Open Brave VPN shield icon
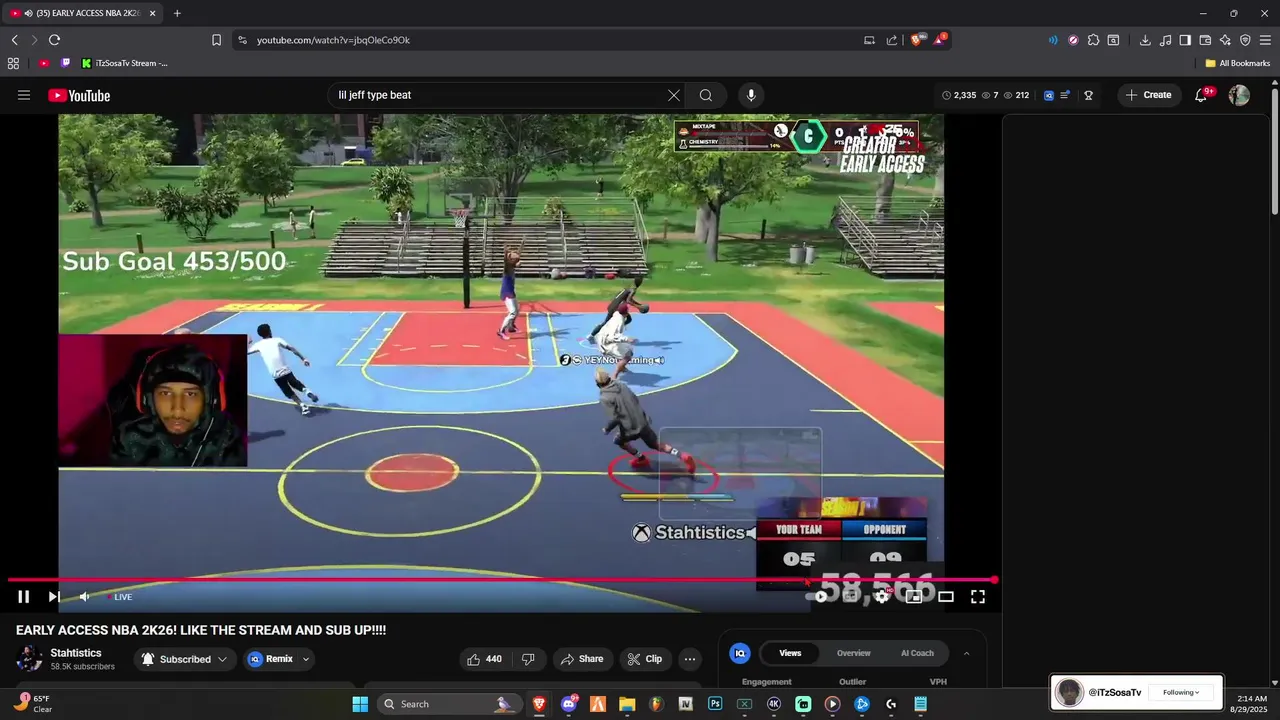1280x720 pixels. [1245, 40]
